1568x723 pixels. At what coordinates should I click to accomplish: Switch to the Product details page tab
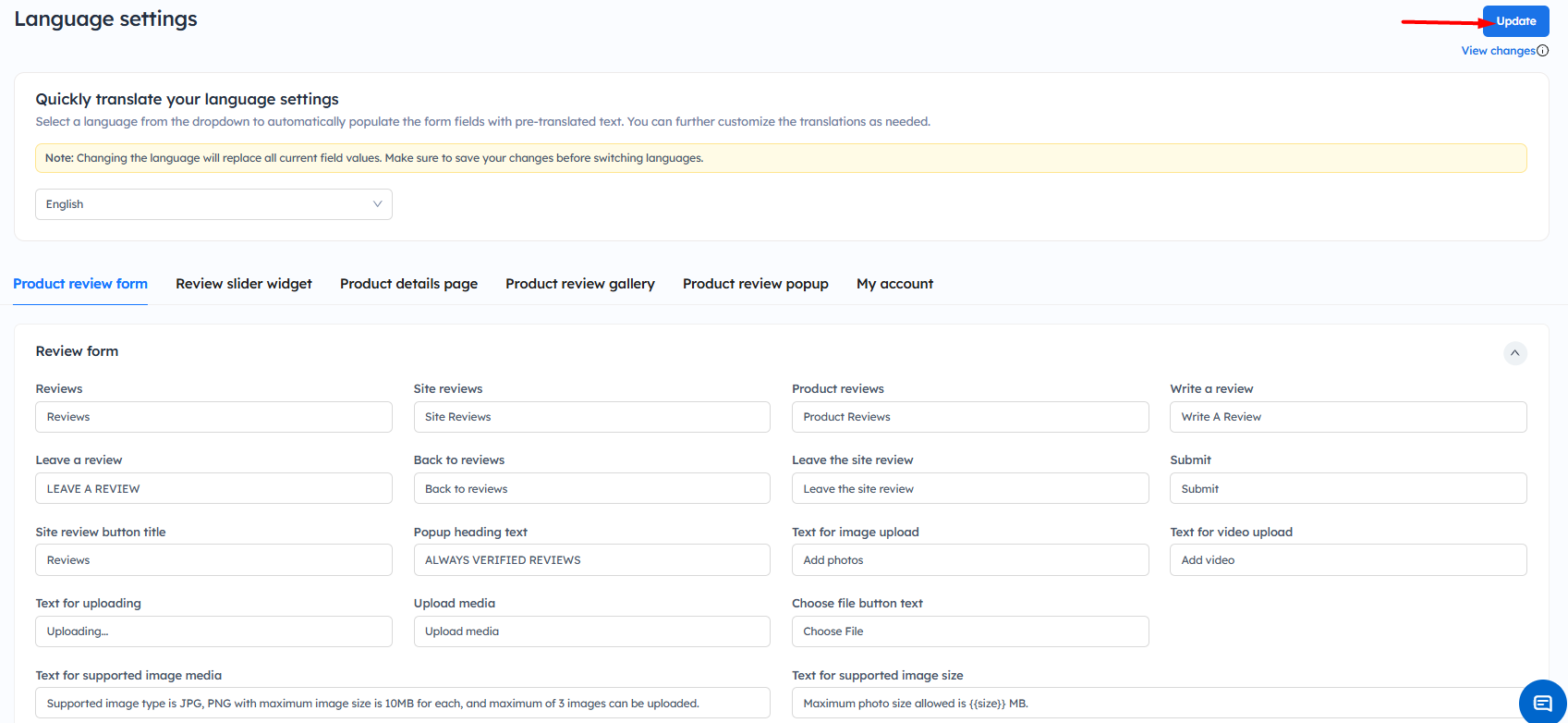[408, 284]
